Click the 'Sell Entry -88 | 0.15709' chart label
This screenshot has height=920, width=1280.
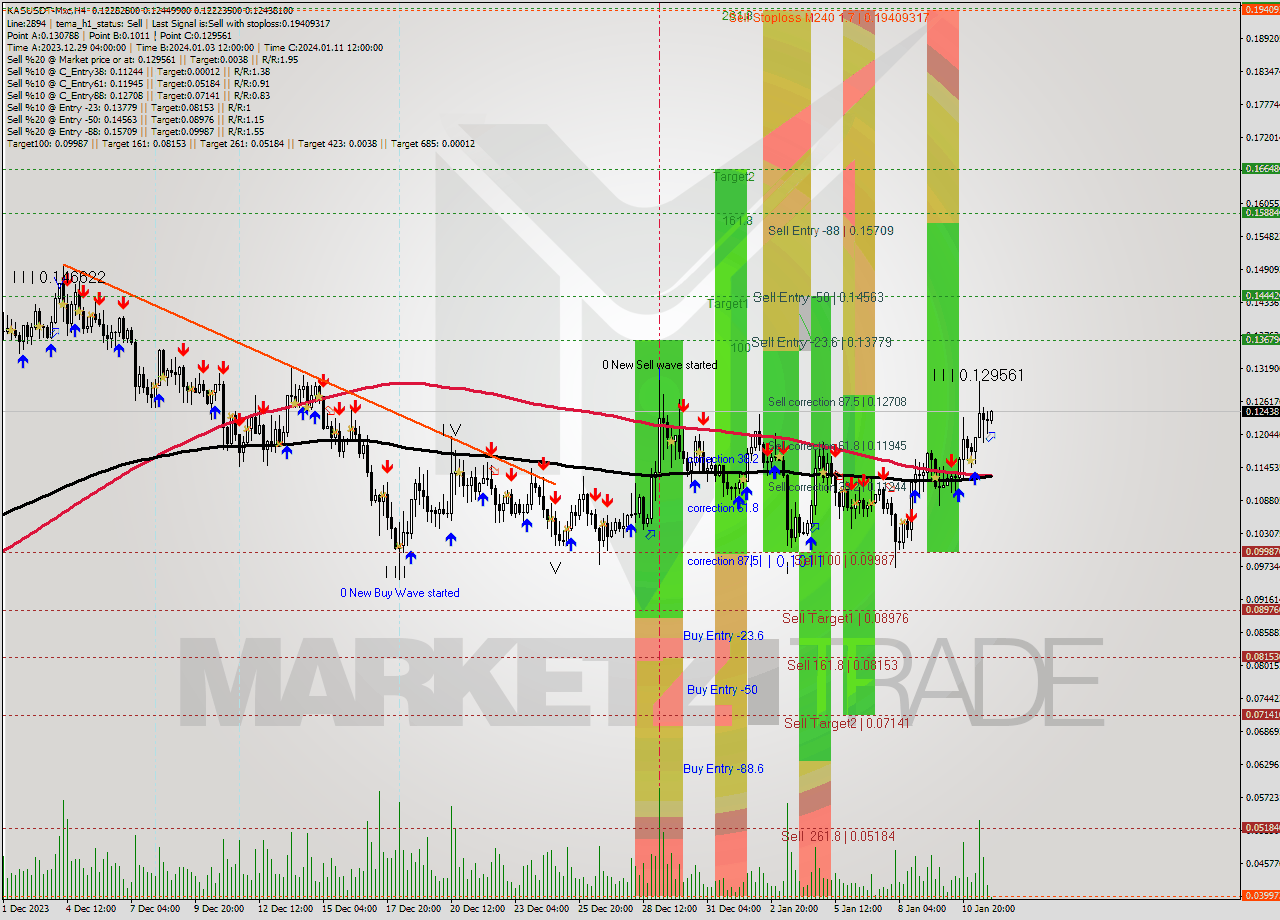click(x=830, y=230)
